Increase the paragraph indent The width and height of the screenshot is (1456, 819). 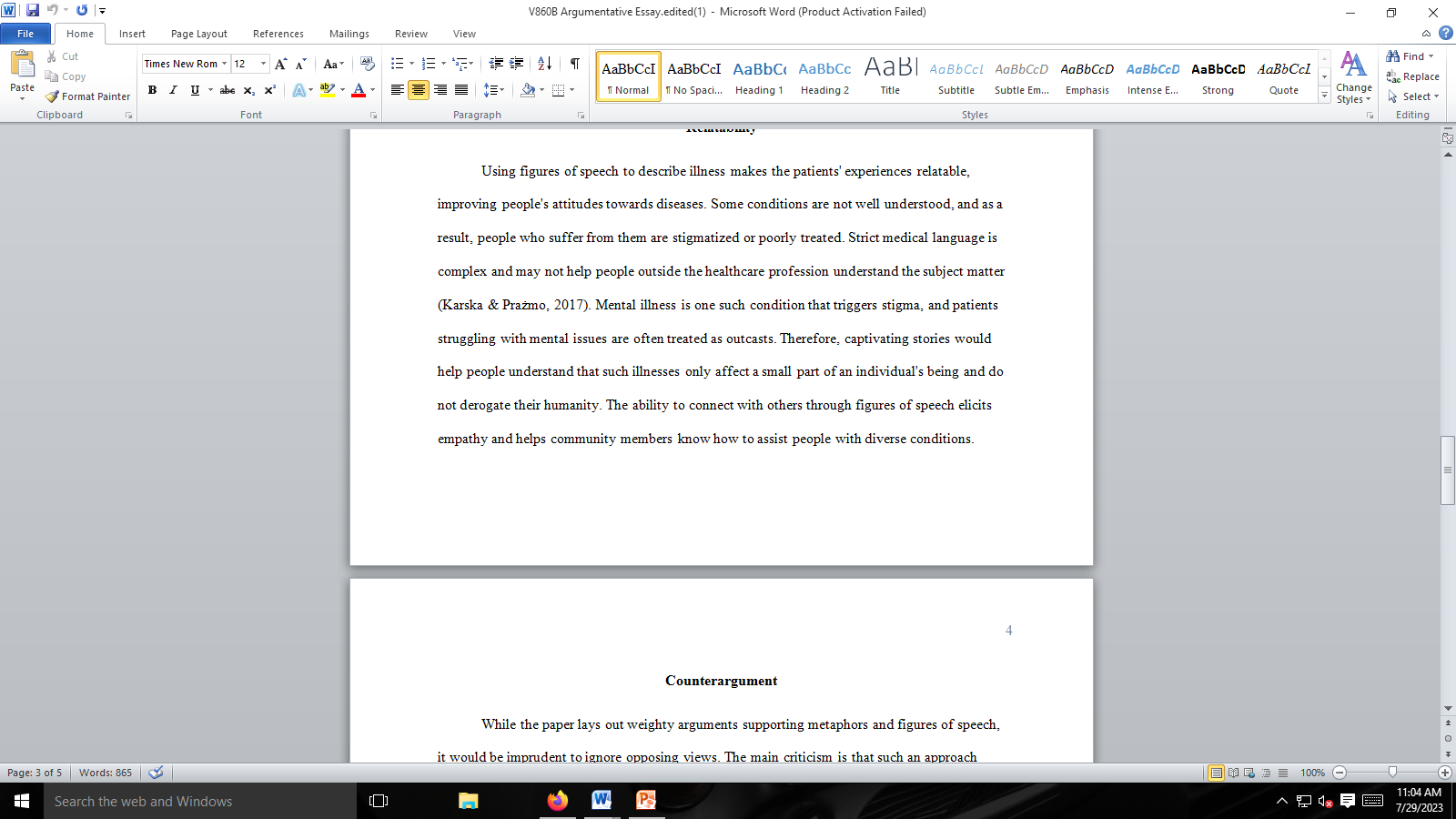(517, 64)
